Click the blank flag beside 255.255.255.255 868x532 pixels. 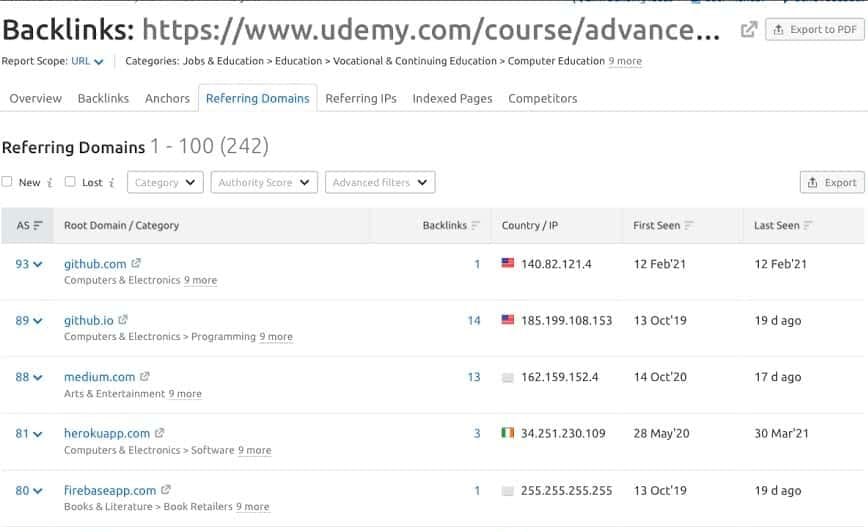click(508, 491)
